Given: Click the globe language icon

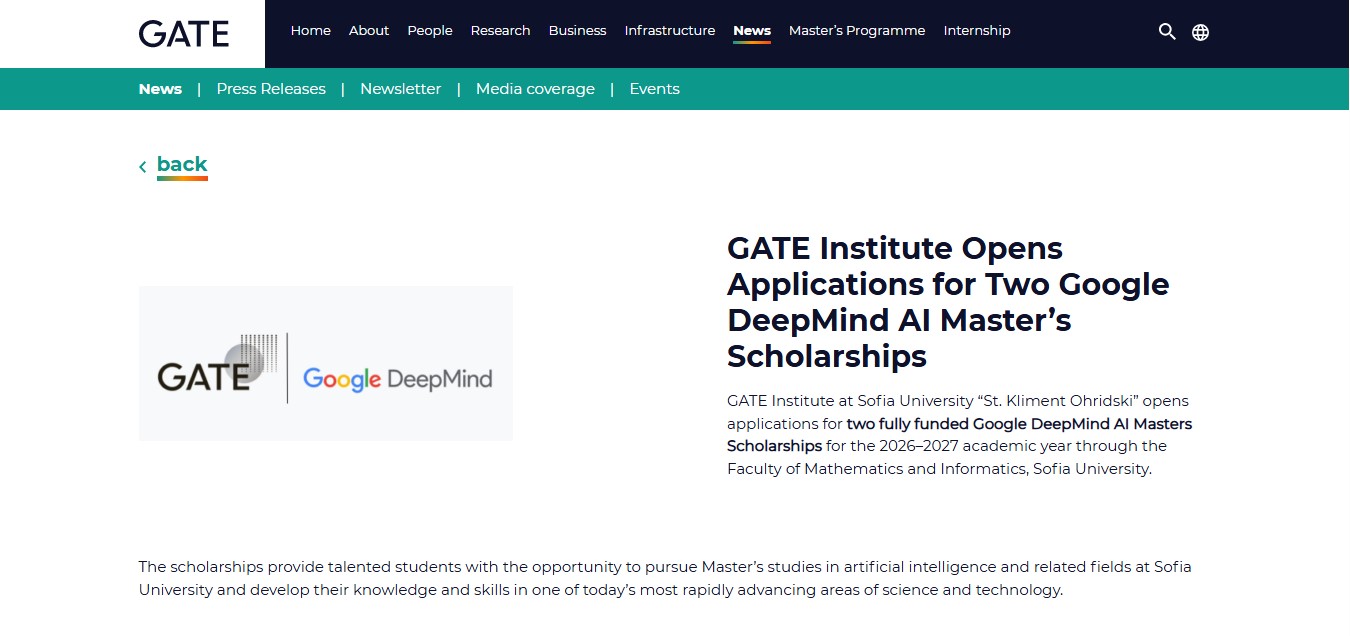Looking at the screenshot, I should click(1201, 32).
